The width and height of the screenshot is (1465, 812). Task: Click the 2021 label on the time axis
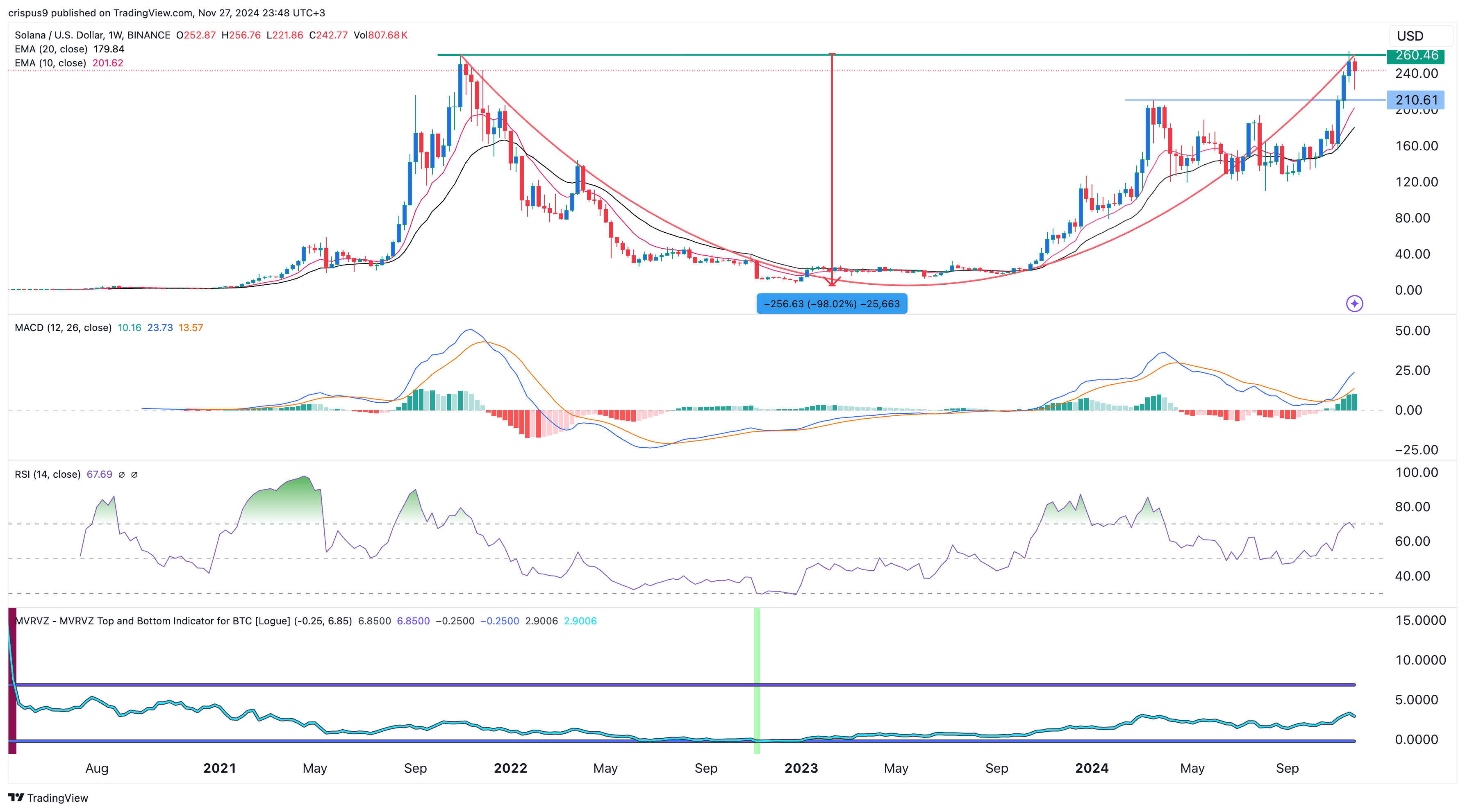click(220, 768)
